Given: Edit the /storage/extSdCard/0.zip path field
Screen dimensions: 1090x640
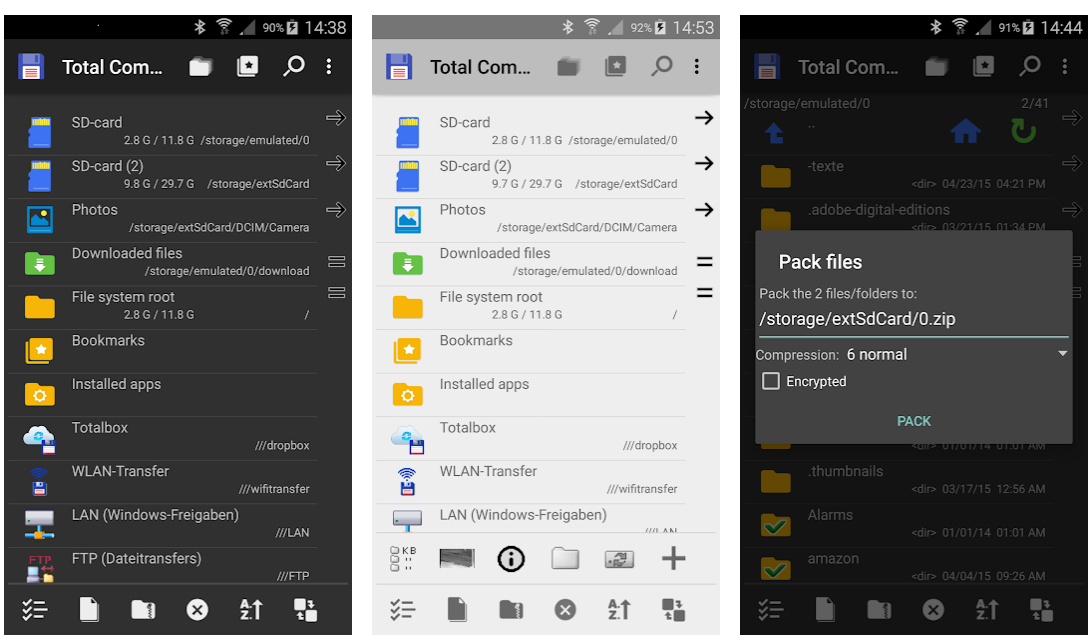Looking at the screenshot, I should [x=913, y=320].
